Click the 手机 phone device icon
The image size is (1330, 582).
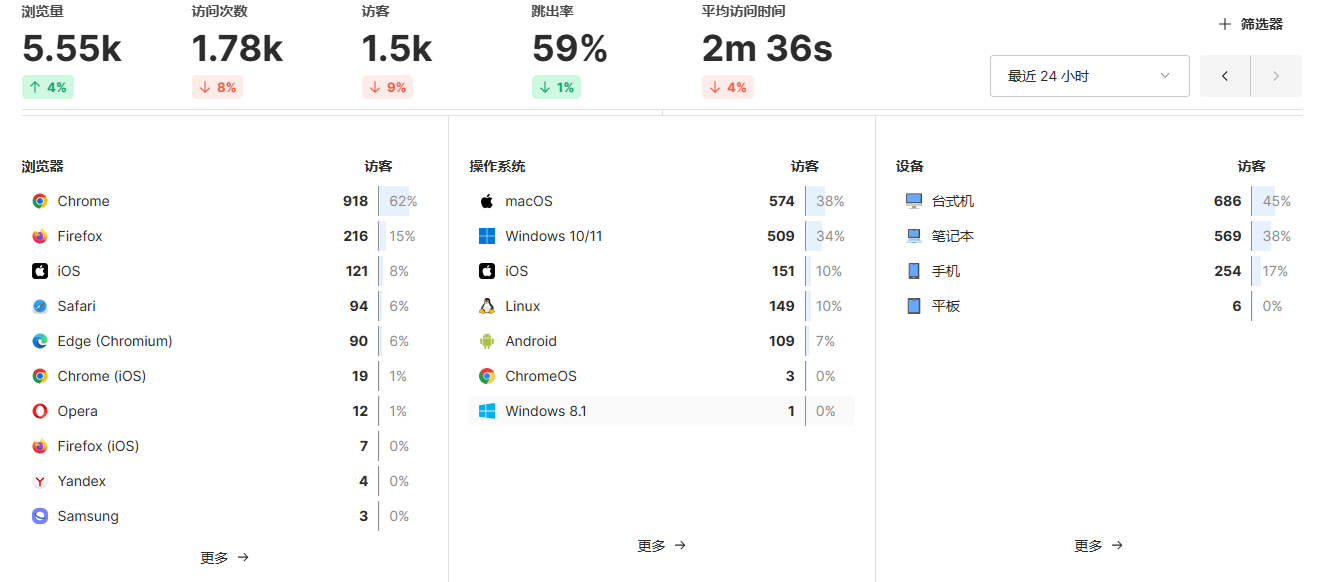[x=913, y=271]
